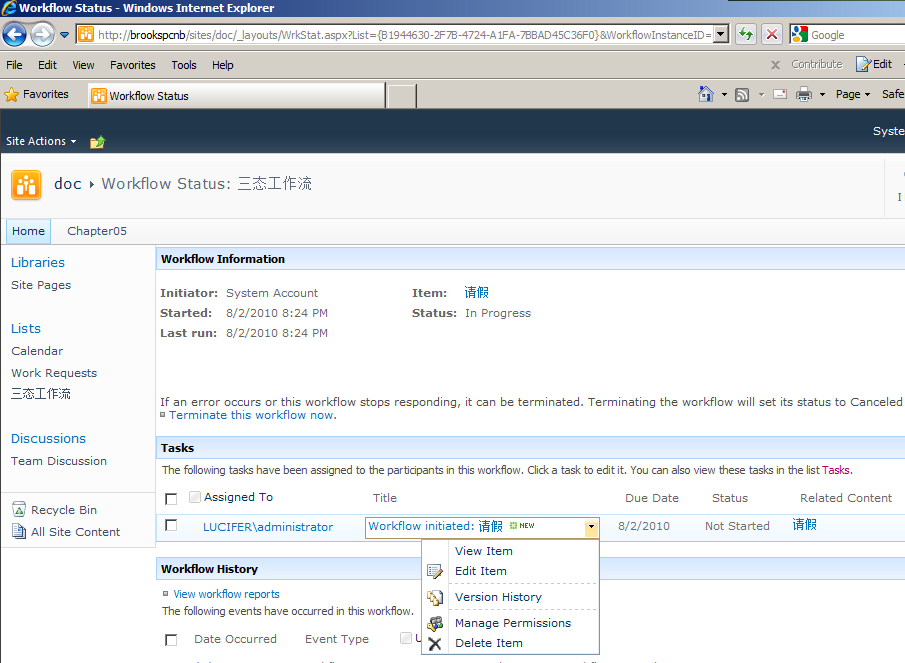Screen dimensions: 905x663
Task: Open the Page dropdown menu
Action: click(852, 94)
